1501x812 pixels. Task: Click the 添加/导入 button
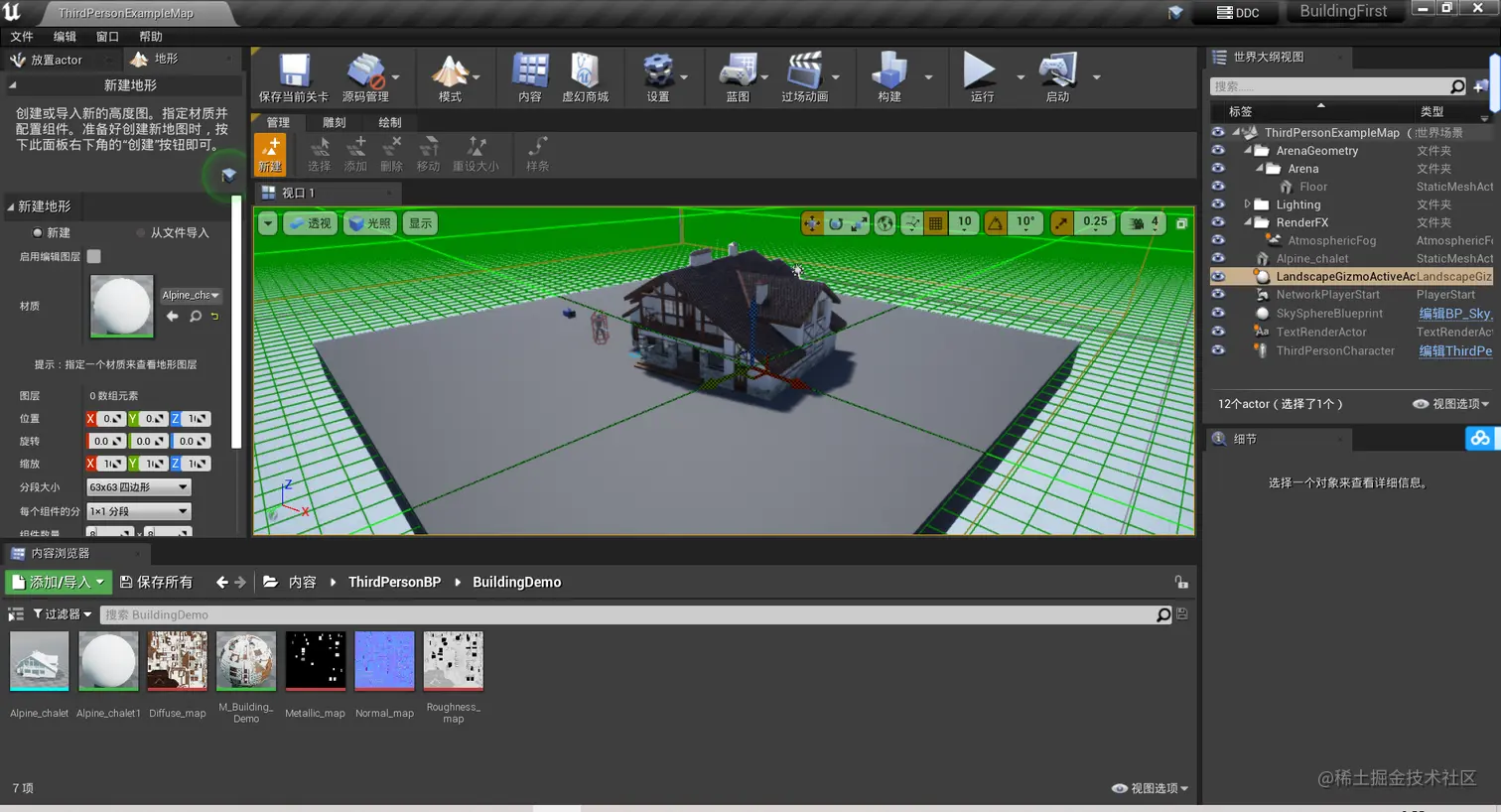[59, 582]
